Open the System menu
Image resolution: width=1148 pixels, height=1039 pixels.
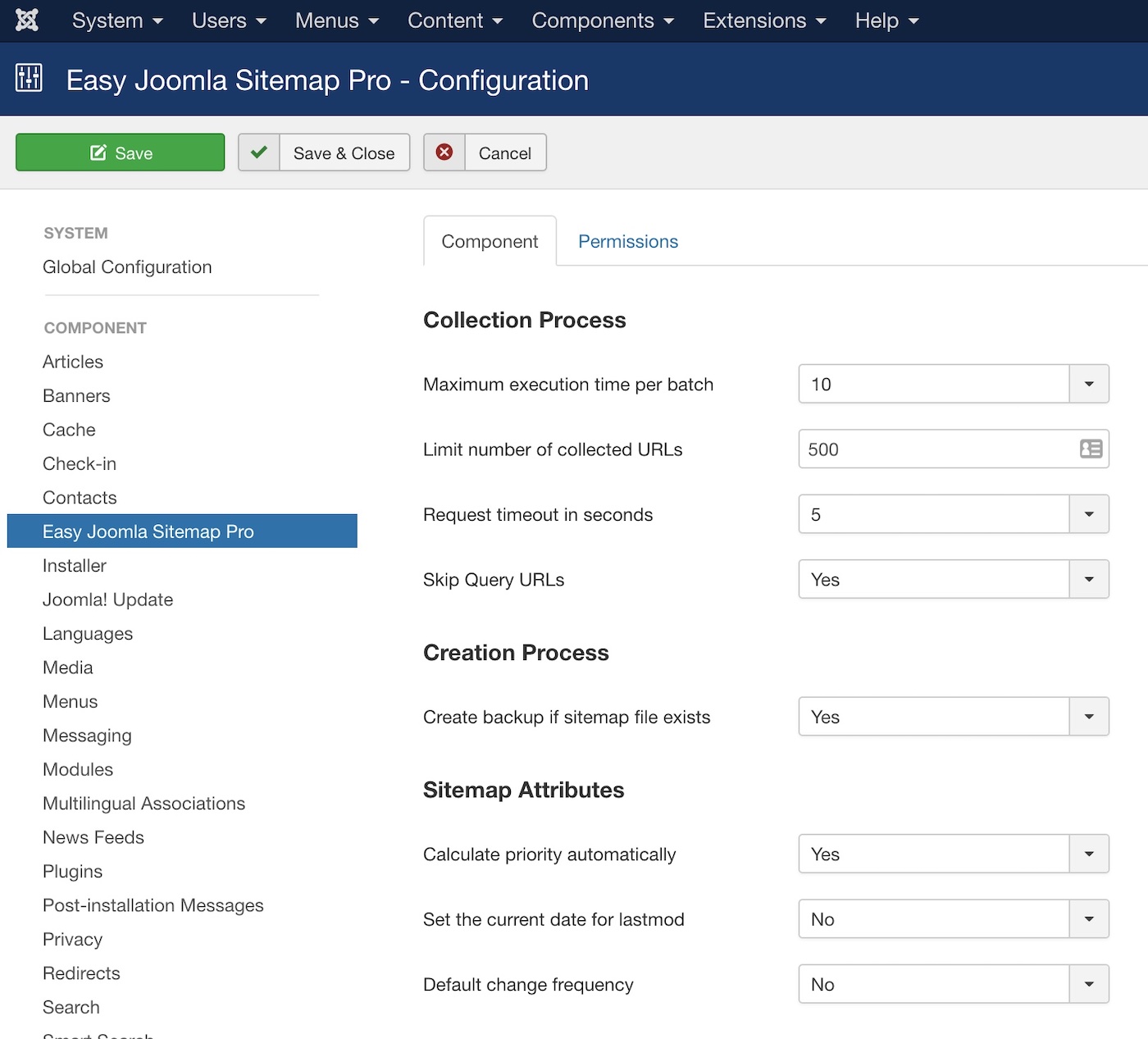coord(117,21)
